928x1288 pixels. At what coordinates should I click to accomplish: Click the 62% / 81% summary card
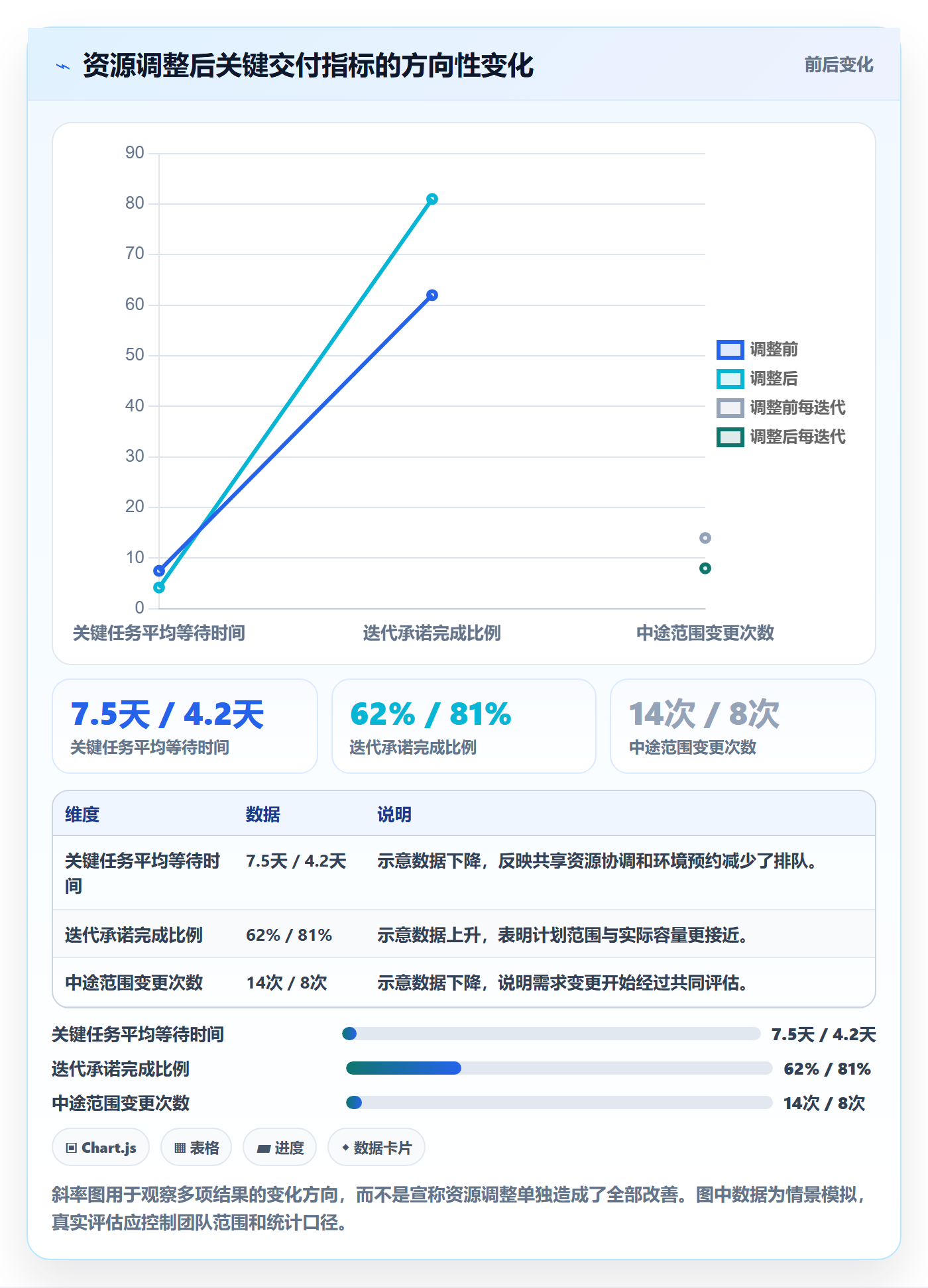464,726
